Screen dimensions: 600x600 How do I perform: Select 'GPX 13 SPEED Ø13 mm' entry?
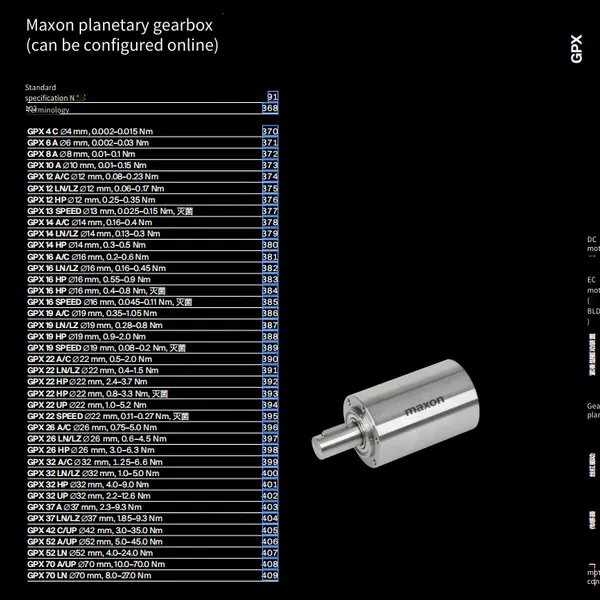click(x=110, y=211)
